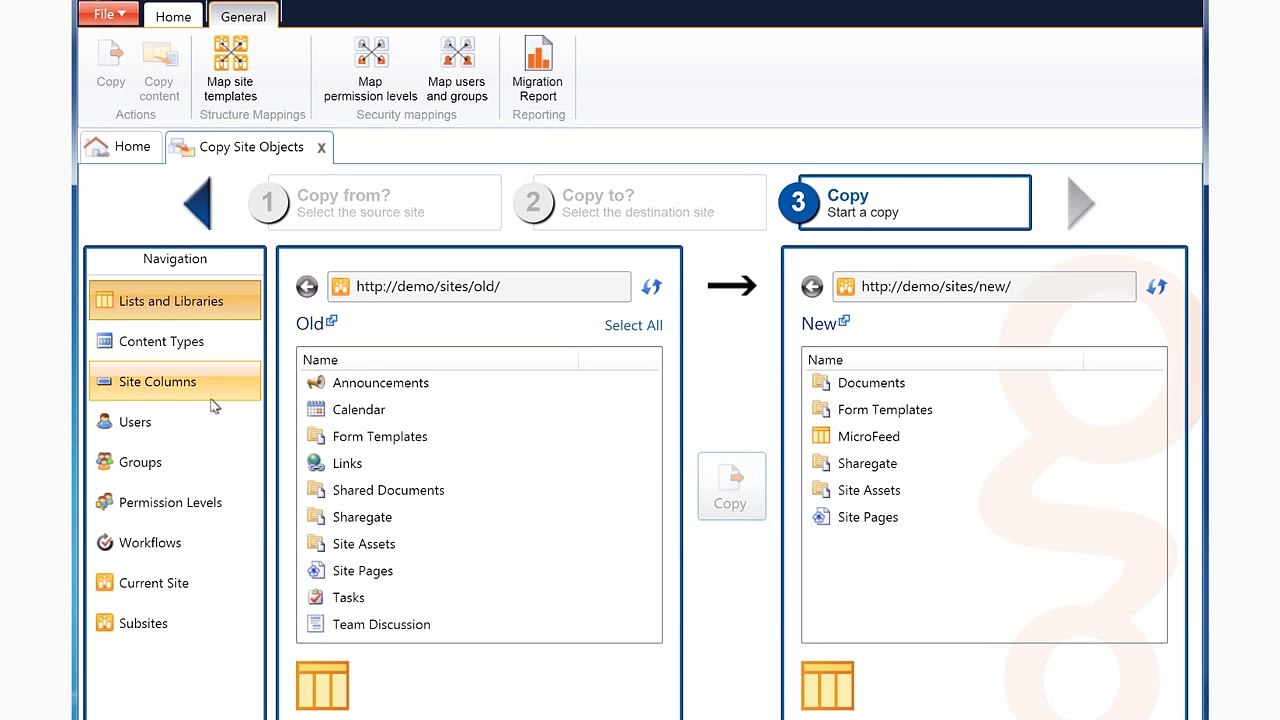The height and width of the screenshot is (720, 1280).
Task: Choose Current Site in Navigation
Action: [x=175, y=583]
